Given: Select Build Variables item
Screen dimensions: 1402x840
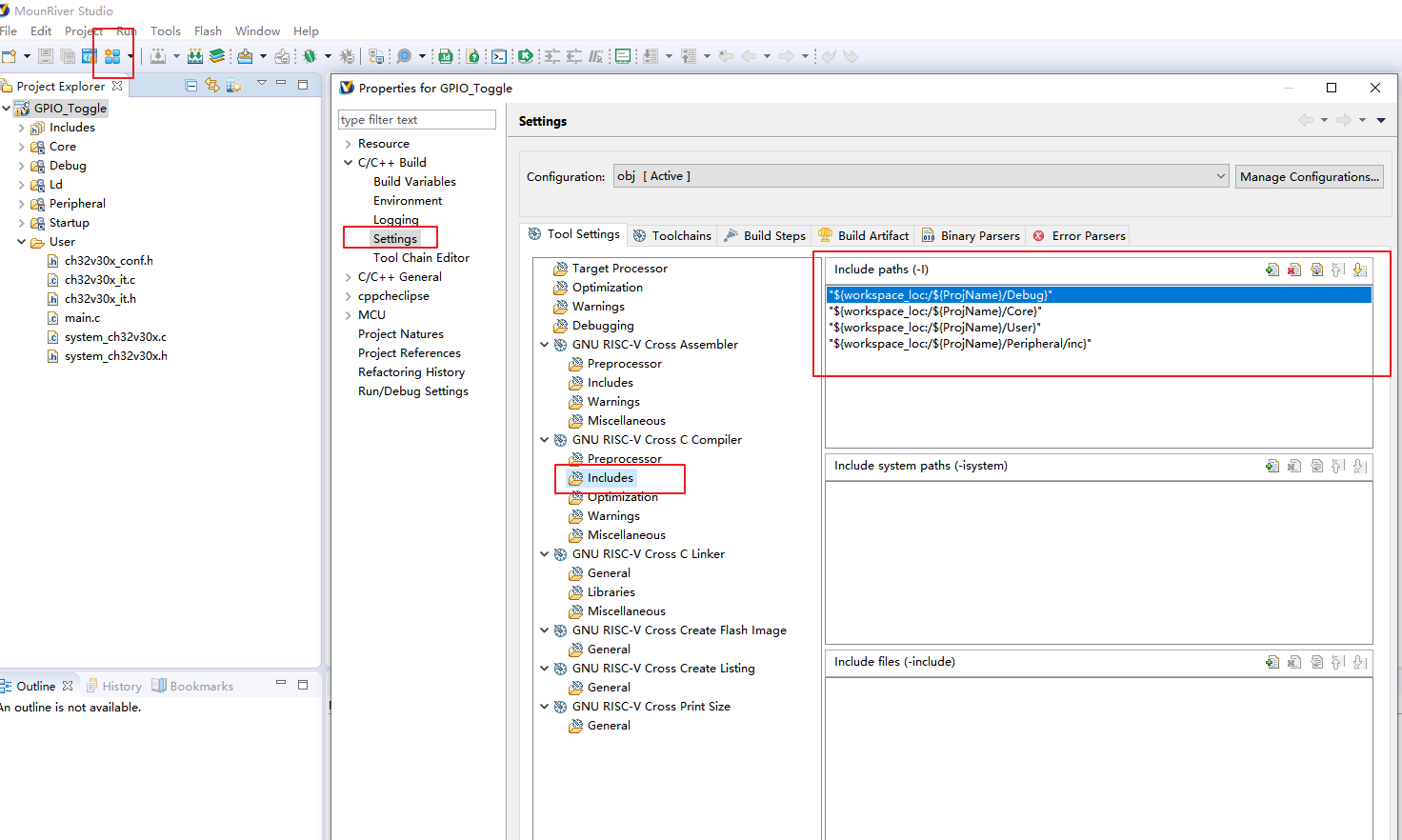Looking at the screenshot, I should (x=414, y=182).
